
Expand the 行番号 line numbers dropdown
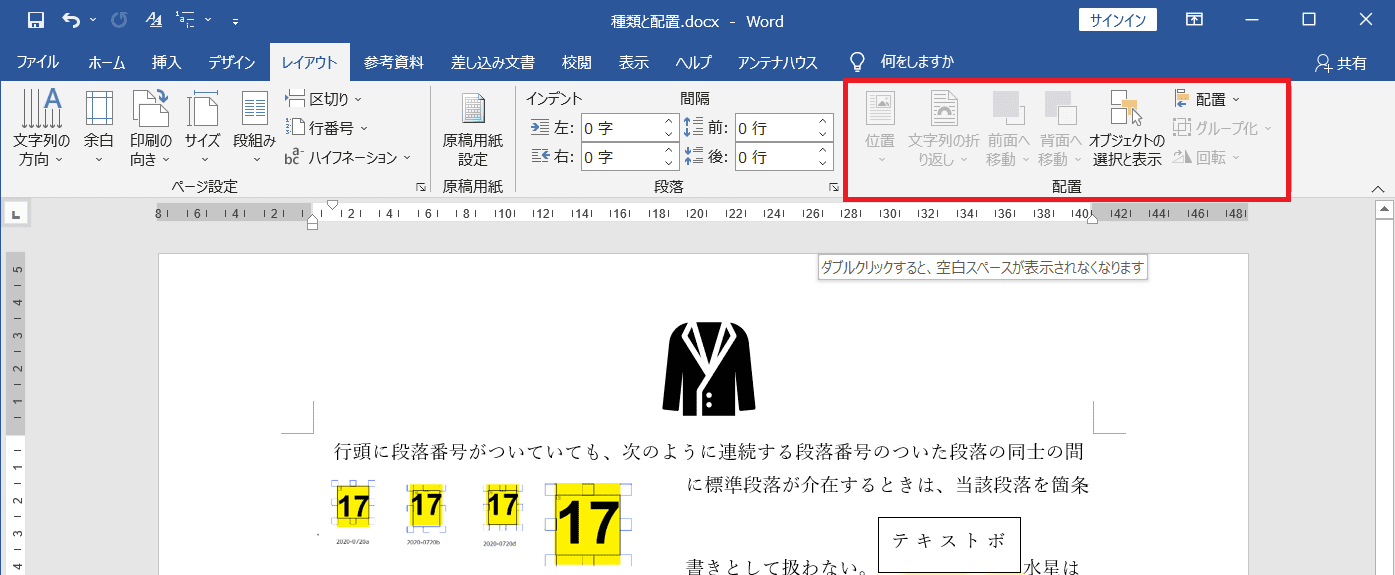click(x=327, y=128)
